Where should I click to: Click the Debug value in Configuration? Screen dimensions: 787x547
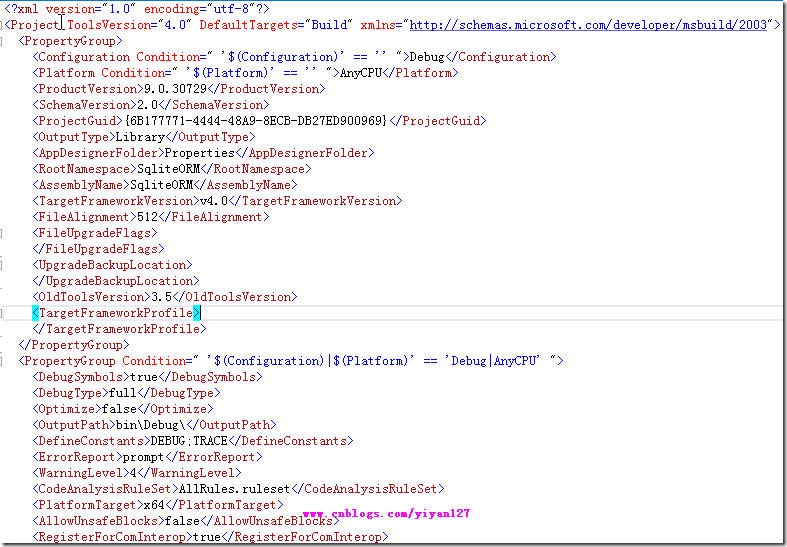(427, 57)
